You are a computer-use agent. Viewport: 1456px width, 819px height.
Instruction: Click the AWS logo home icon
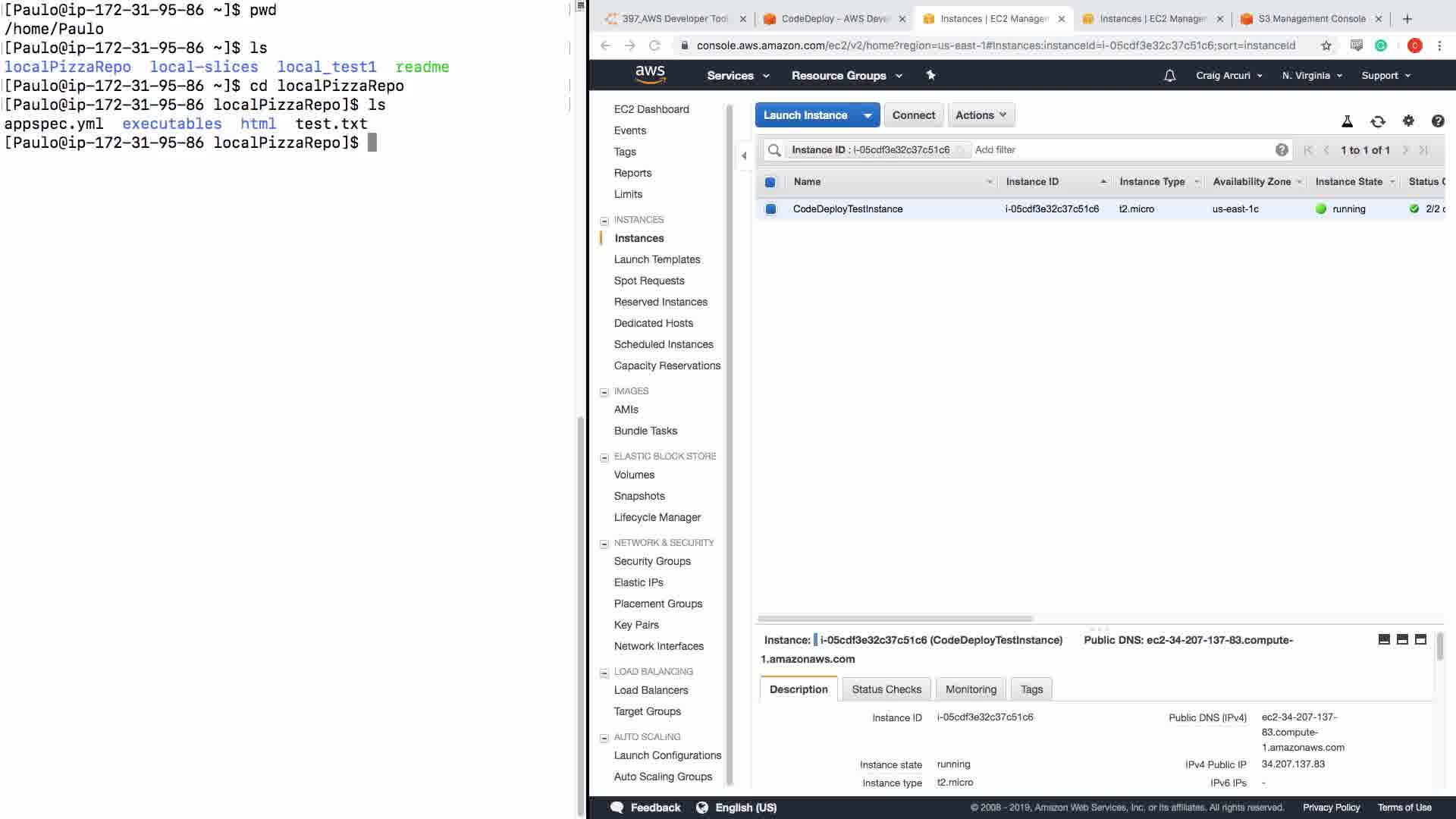point(650,74)
